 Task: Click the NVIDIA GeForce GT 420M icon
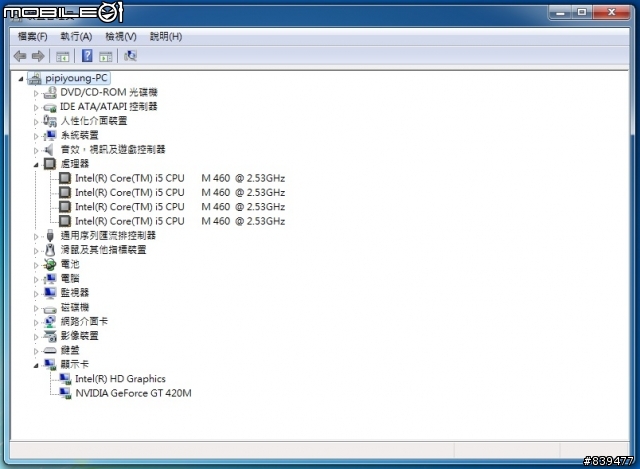point(65,393)
